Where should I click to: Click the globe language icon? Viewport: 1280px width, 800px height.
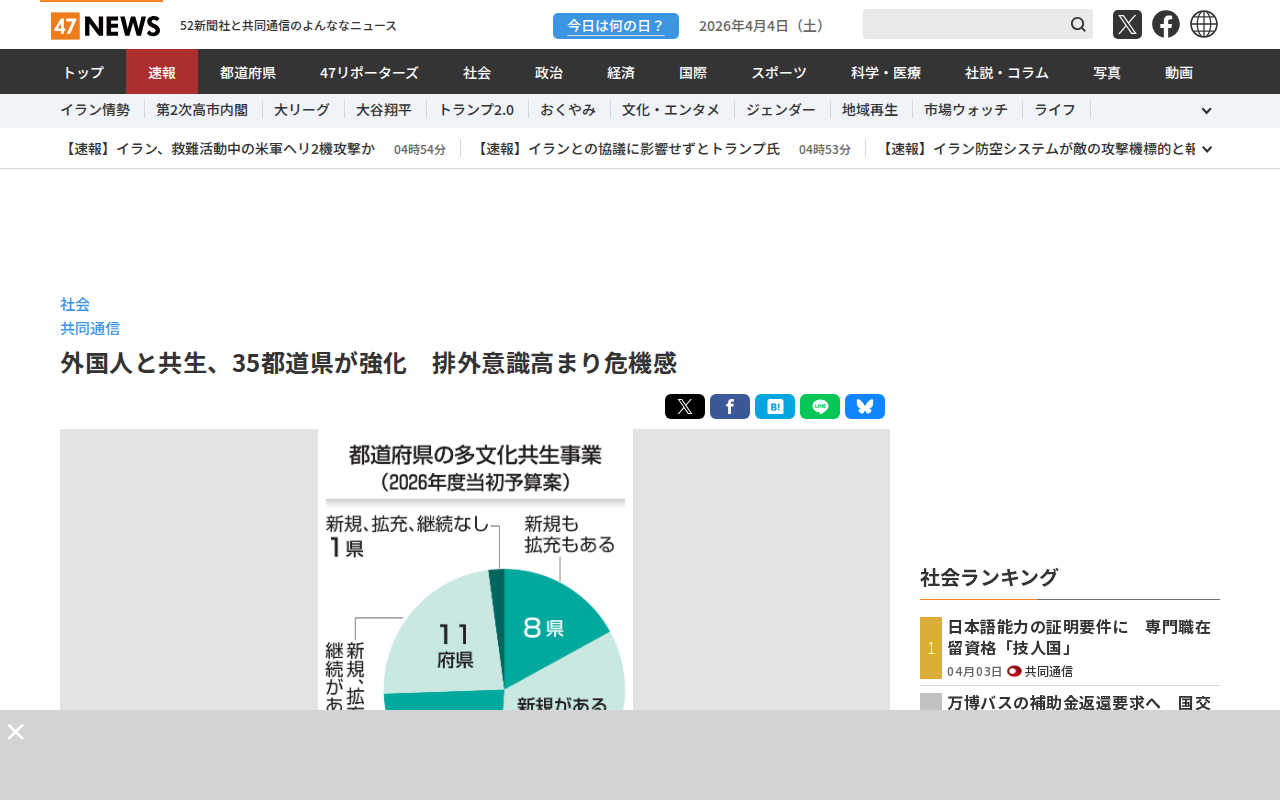(x=1204, y=24)
